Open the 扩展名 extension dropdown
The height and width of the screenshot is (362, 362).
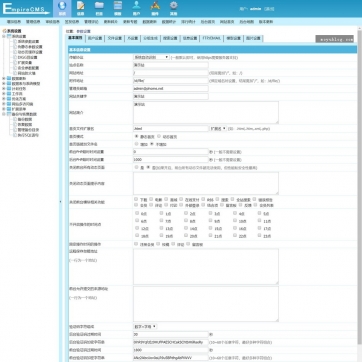click(x=218, y=128)
